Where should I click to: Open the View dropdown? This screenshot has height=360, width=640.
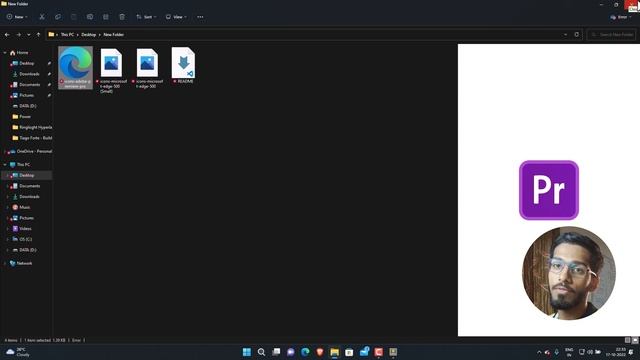pos(176,17)
